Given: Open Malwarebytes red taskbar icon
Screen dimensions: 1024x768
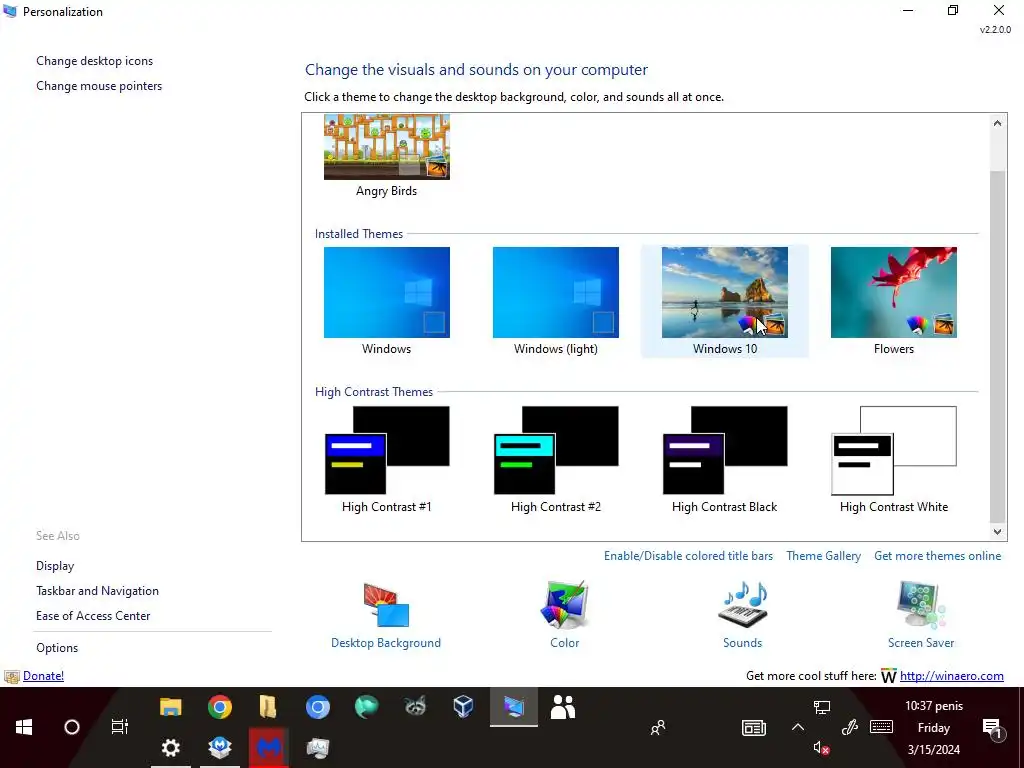Looking at the screenshot, I should [x=268, y=747].
